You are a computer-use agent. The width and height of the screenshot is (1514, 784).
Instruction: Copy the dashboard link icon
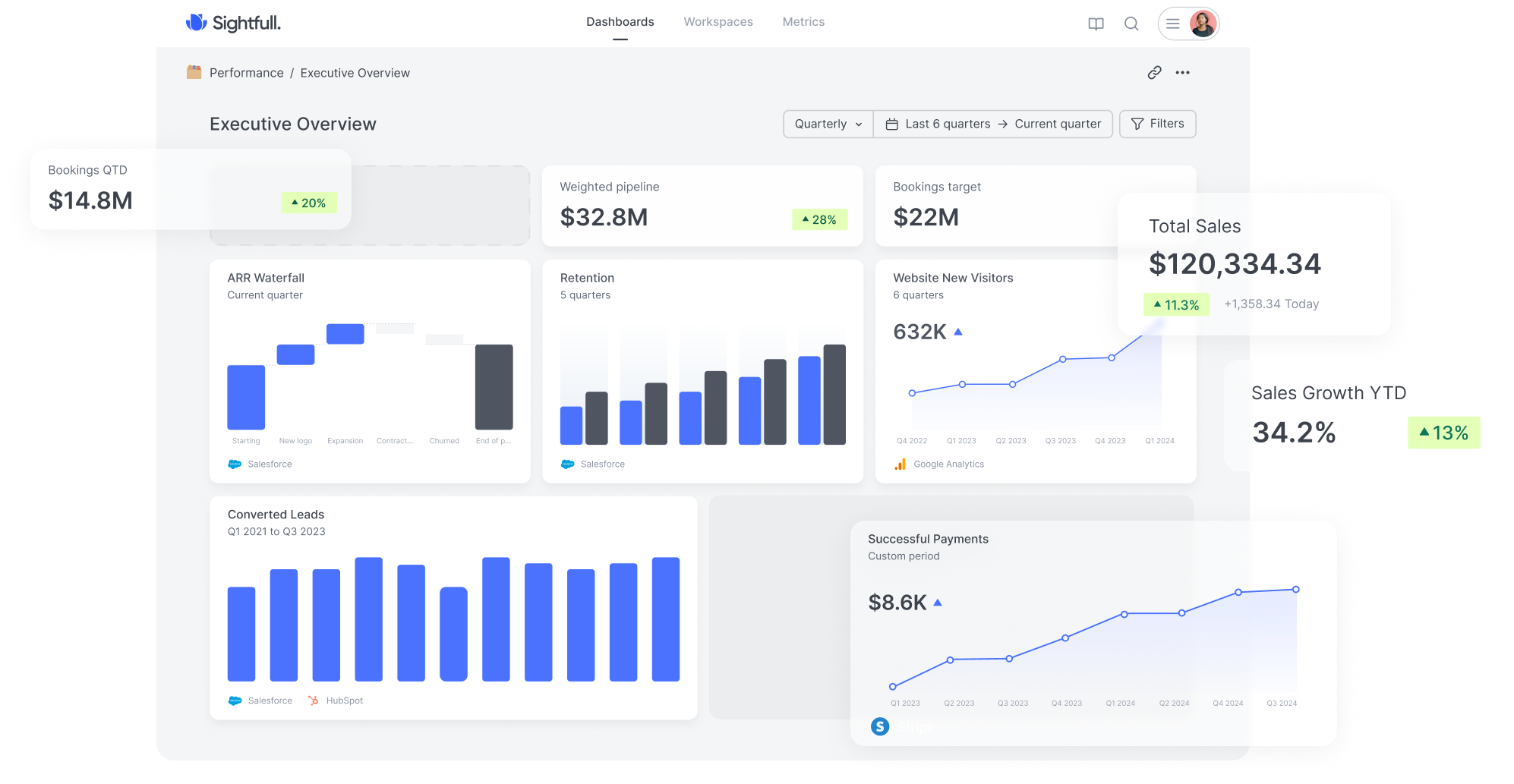point(1154,73)
